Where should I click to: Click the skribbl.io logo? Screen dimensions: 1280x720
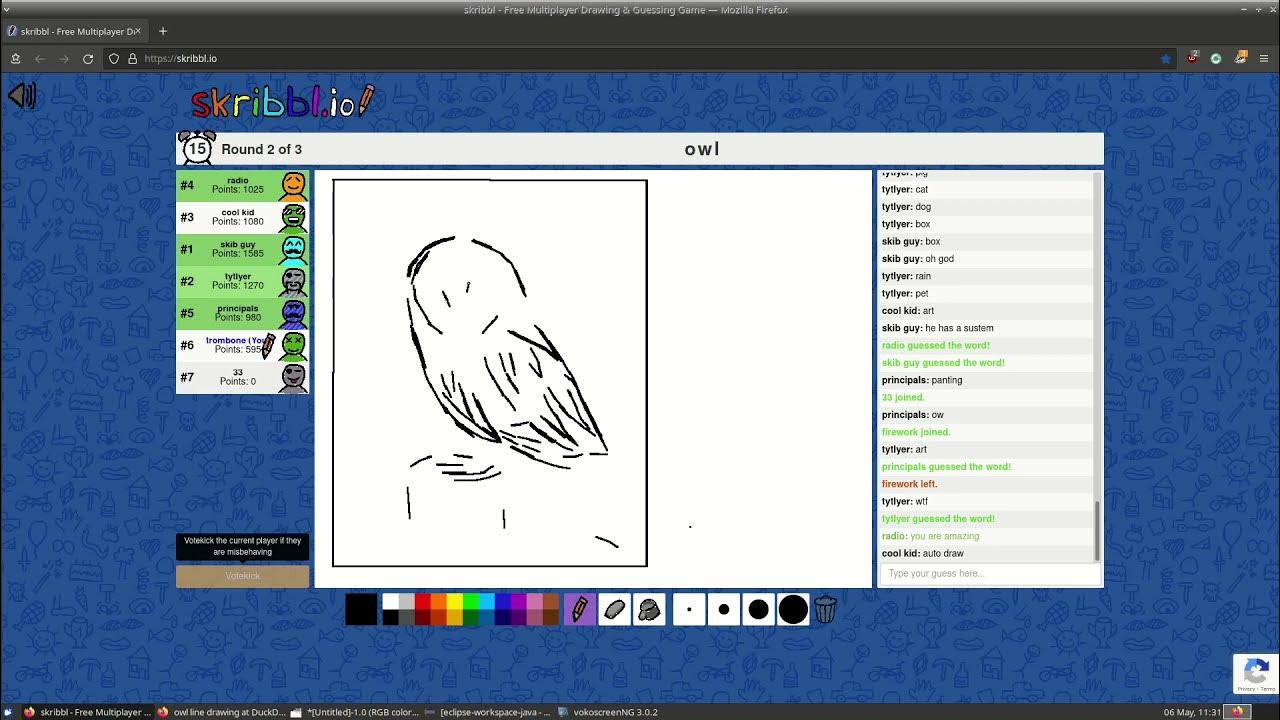coord(283,101)
